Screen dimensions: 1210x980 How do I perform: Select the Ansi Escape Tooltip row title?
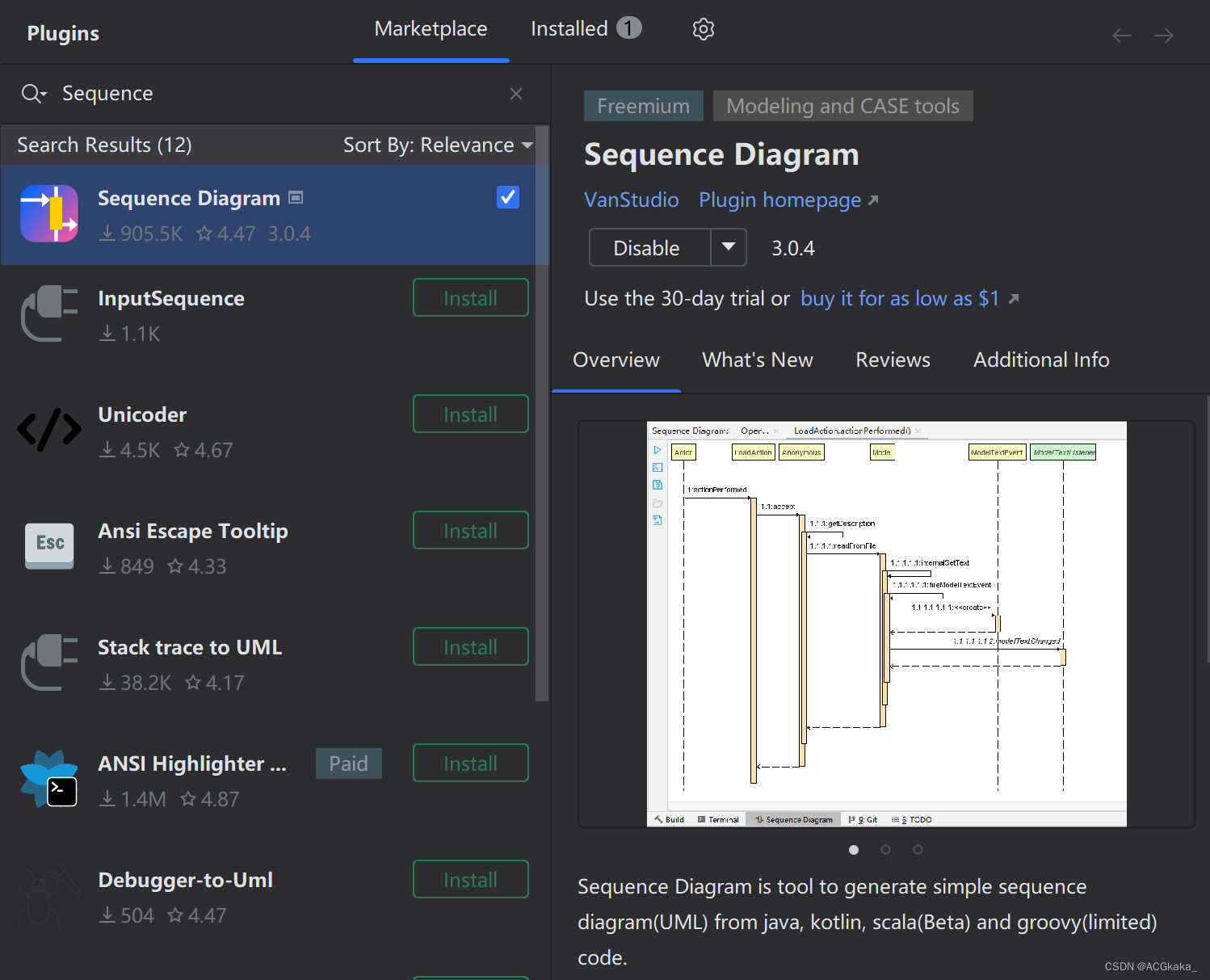193,532
